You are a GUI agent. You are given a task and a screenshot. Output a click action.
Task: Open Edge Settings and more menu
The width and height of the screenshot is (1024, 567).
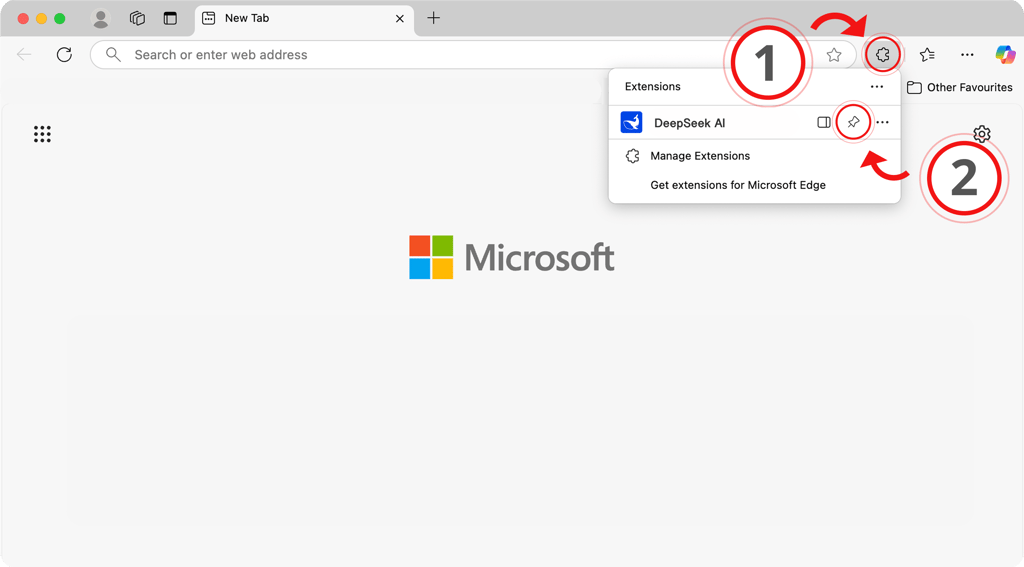[967, 55]
